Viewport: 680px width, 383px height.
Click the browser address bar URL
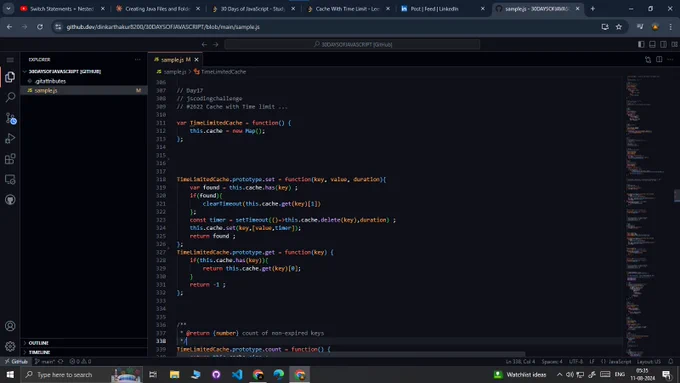coord(163,27)
